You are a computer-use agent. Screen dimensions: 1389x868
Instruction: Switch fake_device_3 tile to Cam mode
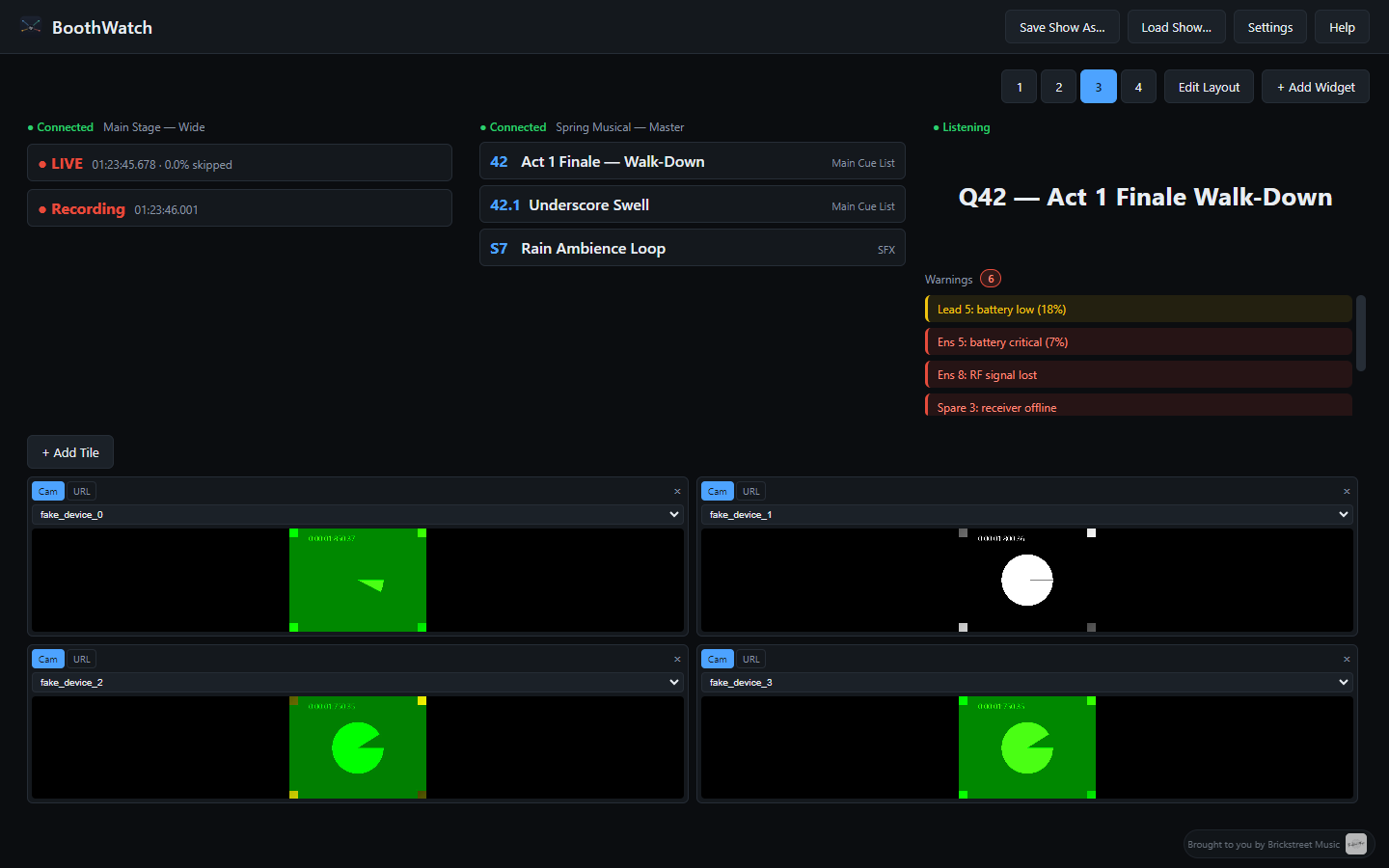point(718,660)
